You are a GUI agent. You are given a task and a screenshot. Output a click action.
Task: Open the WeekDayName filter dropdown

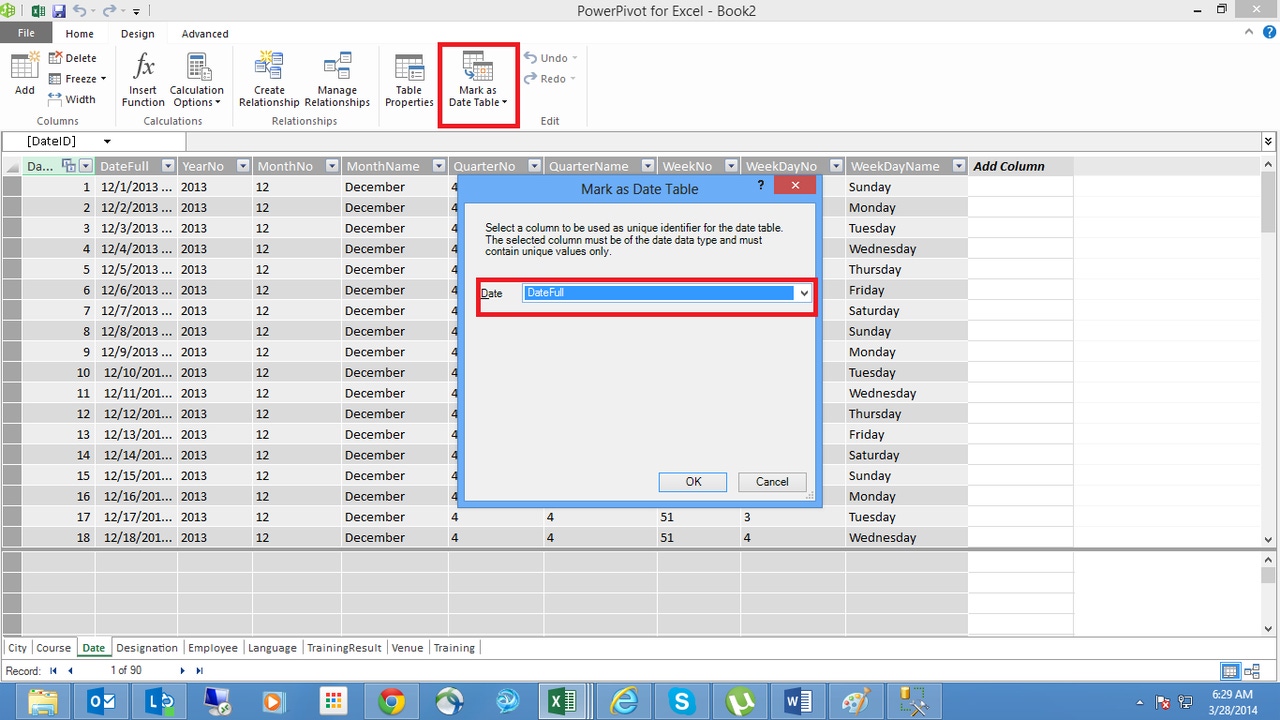coord(958,165)
